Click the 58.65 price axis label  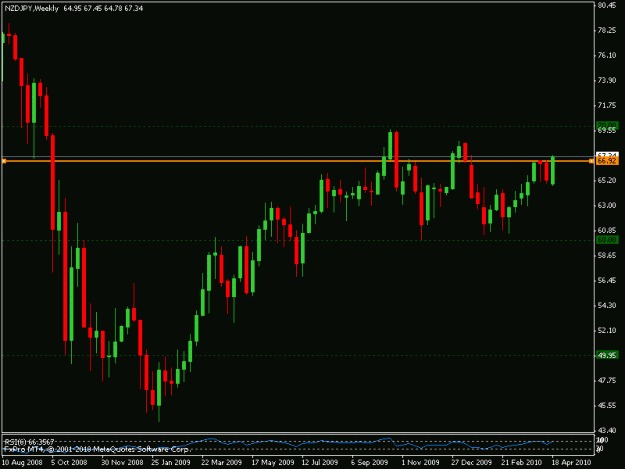(607, 255)
